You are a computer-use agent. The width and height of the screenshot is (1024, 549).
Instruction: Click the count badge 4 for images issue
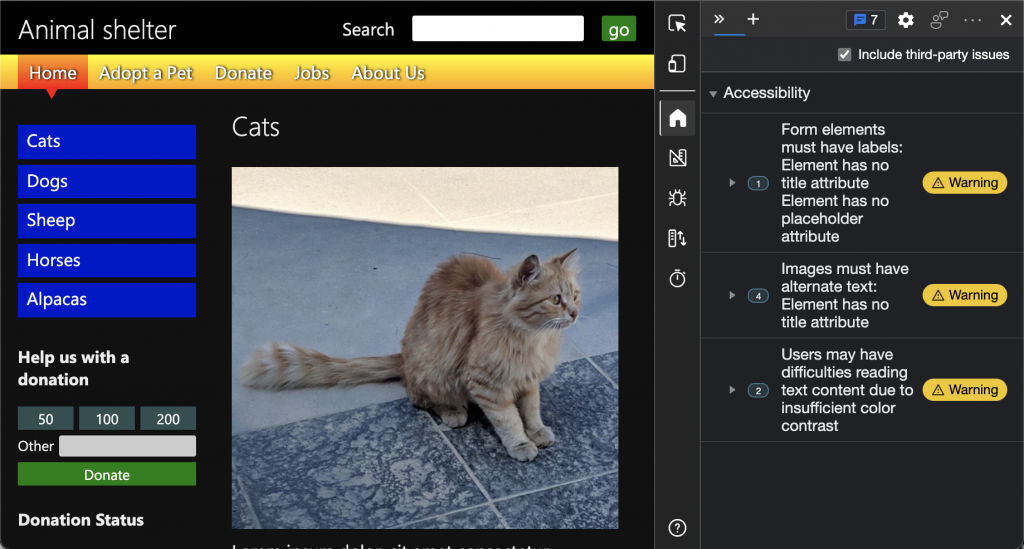coord(758,296)
